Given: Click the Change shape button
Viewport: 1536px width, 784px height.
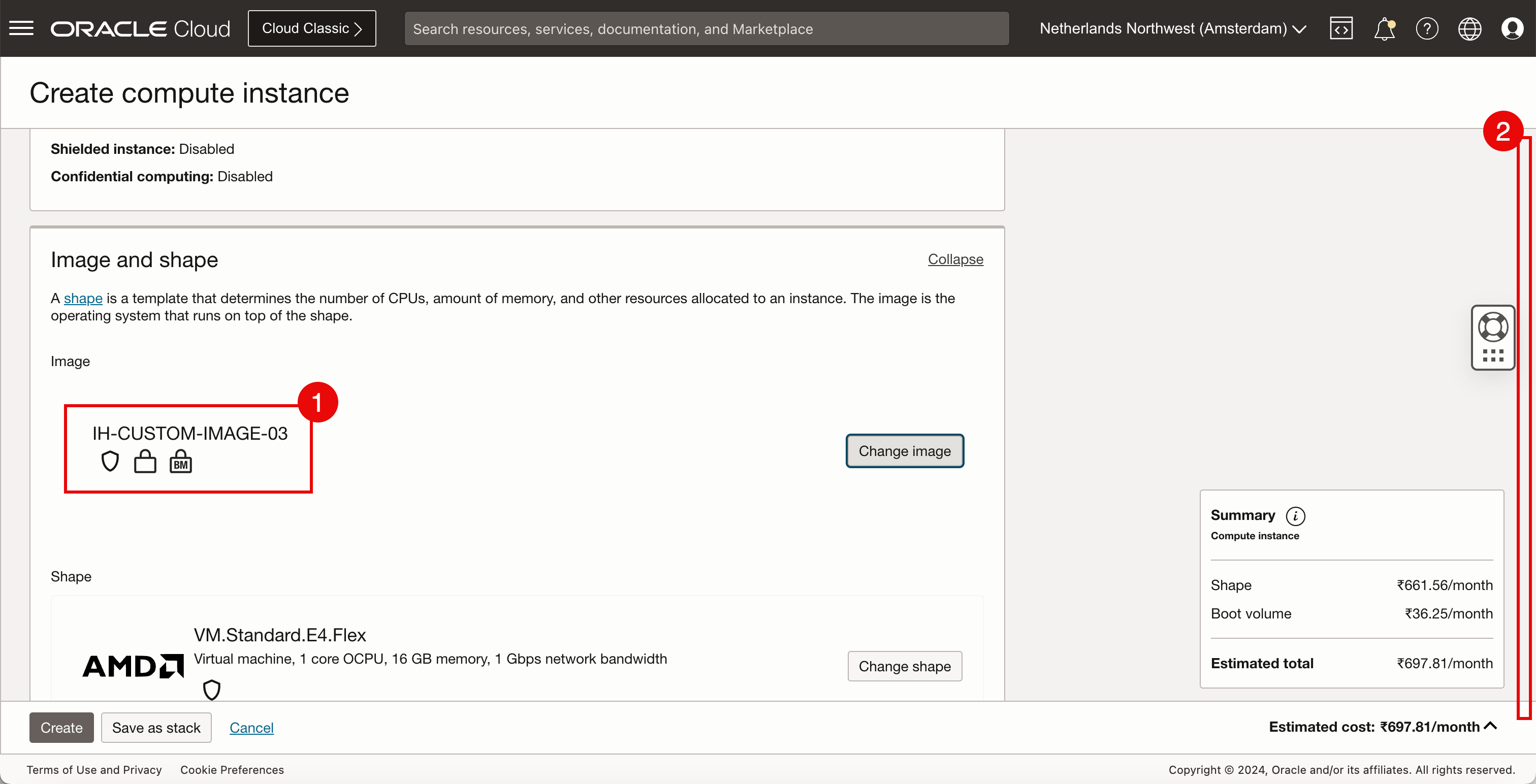Looking at the screenshot, I should pyautogui.click(x=905, y=666).
